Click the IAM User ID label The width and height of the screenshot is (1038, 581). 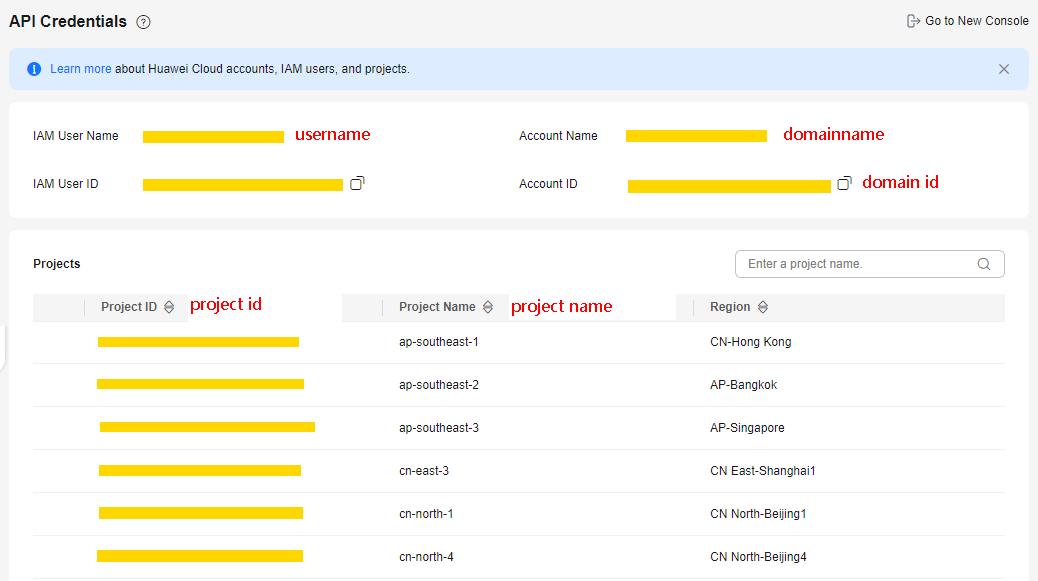[66, 184]
